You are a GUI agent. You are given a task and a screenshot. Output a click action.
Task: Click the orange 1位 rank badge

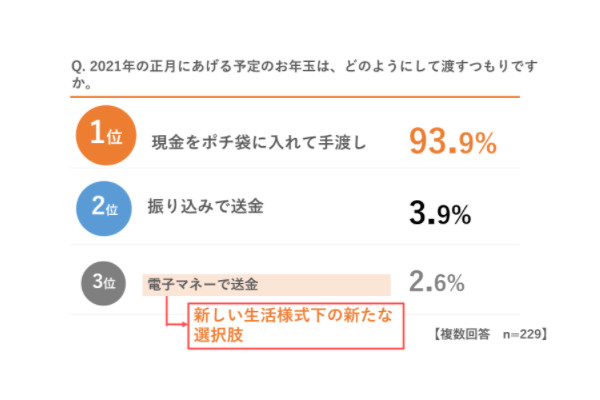click(x=106, y=135)
